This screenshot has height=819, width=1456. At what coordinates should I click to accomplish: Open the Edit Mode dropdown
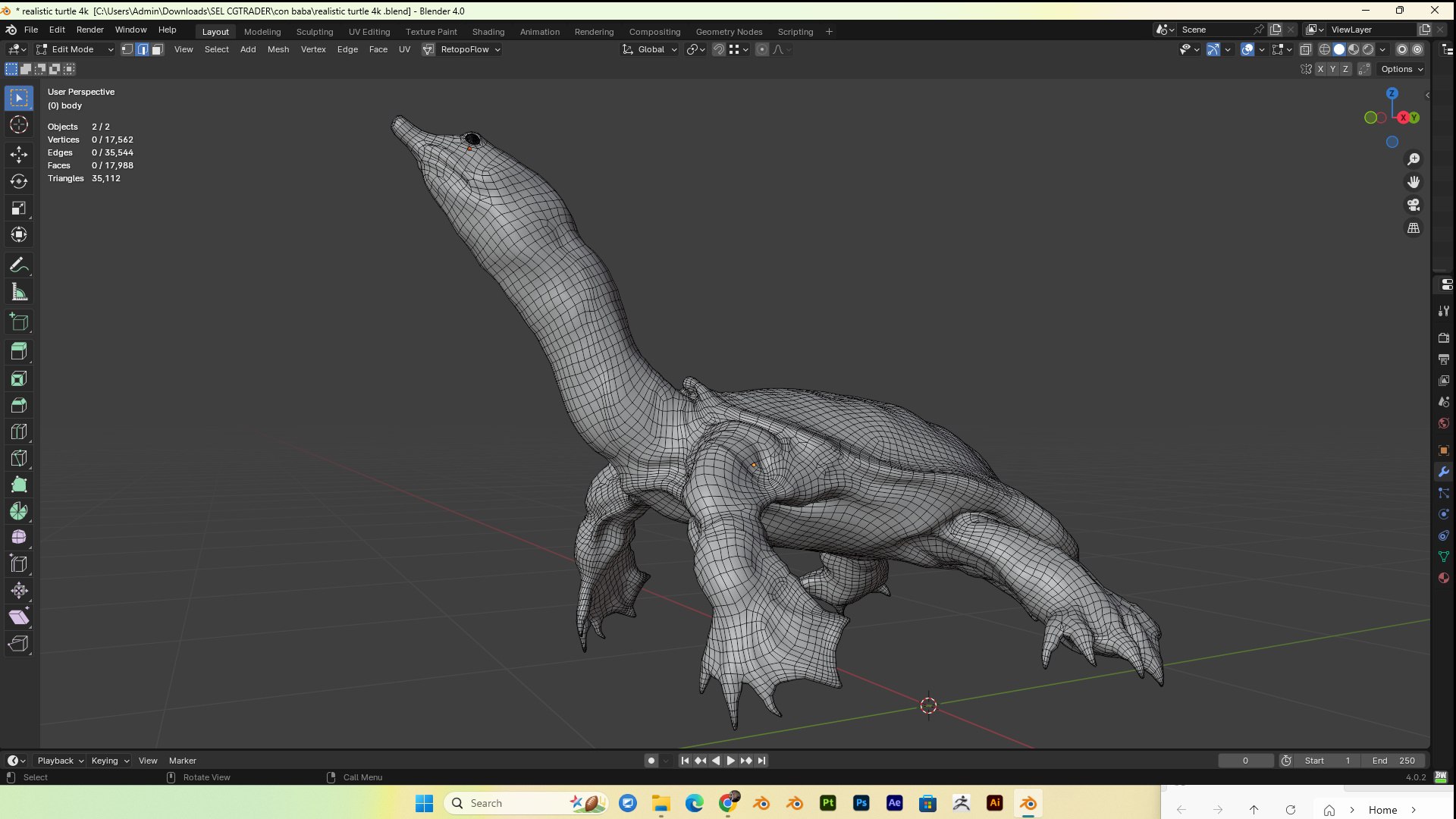pos(75,49)
